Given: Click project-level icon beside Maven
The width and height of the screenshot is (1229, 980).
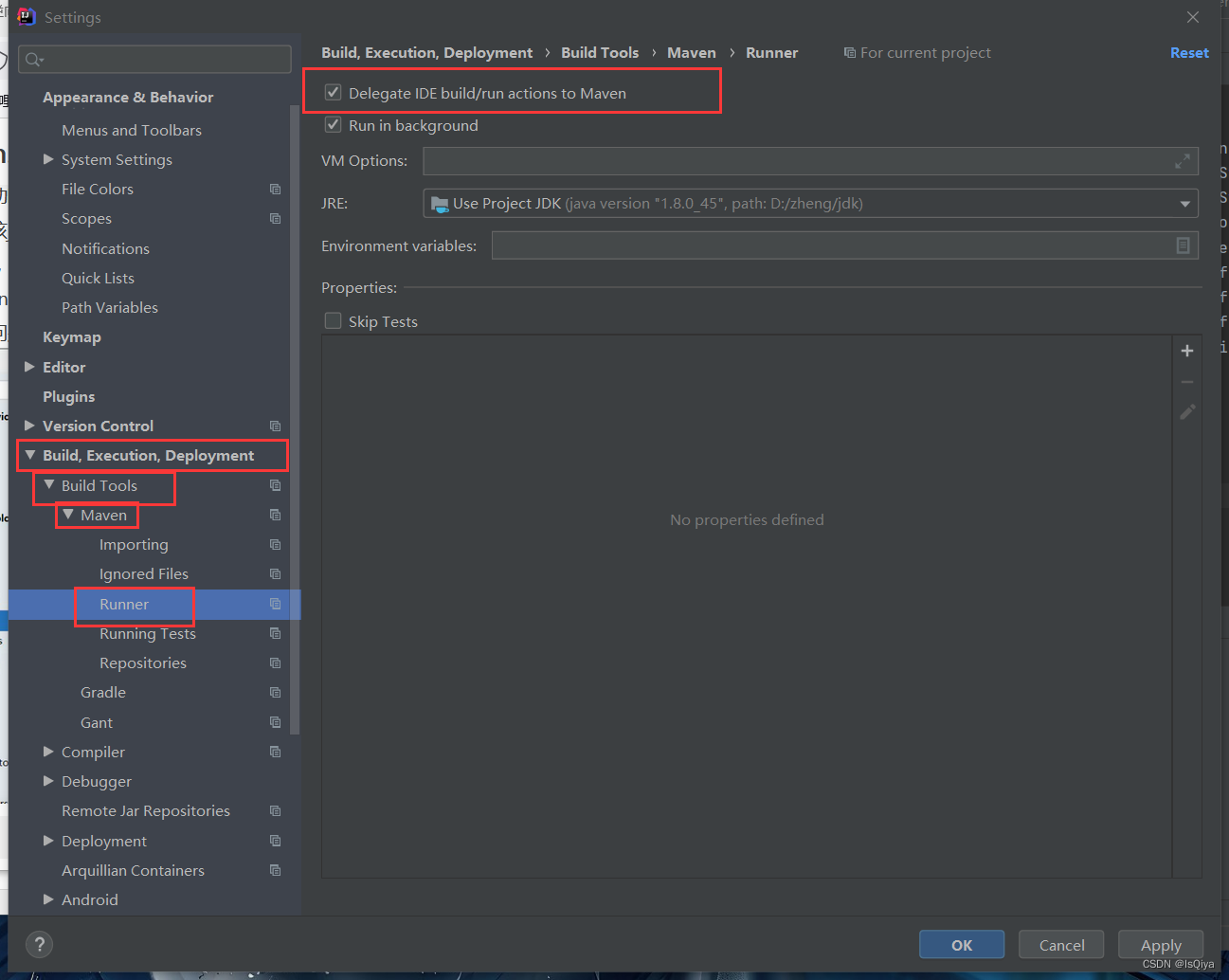Looking at the screenshot, I should tap(275, 515).
